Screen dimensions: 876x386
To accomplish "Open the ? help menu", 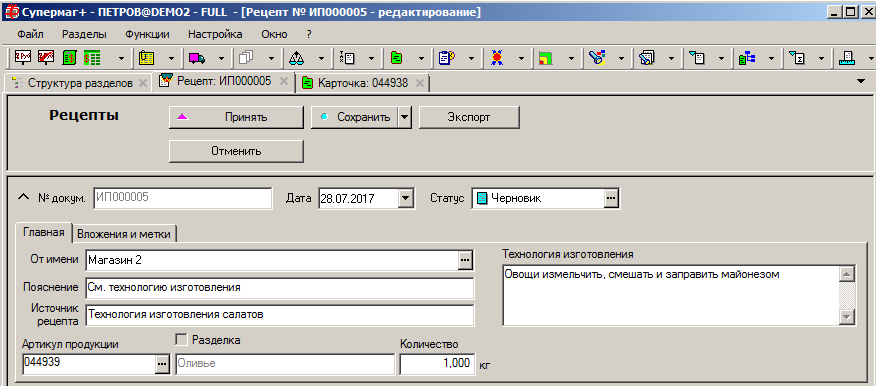I will (309, 34).
